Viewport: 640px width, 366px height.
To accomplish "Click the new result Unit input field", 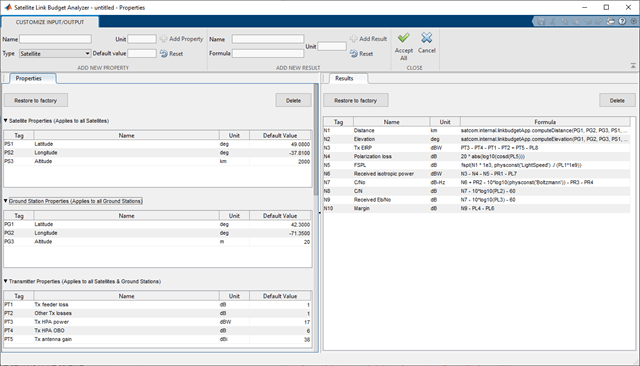I will (x=332, y=46).
